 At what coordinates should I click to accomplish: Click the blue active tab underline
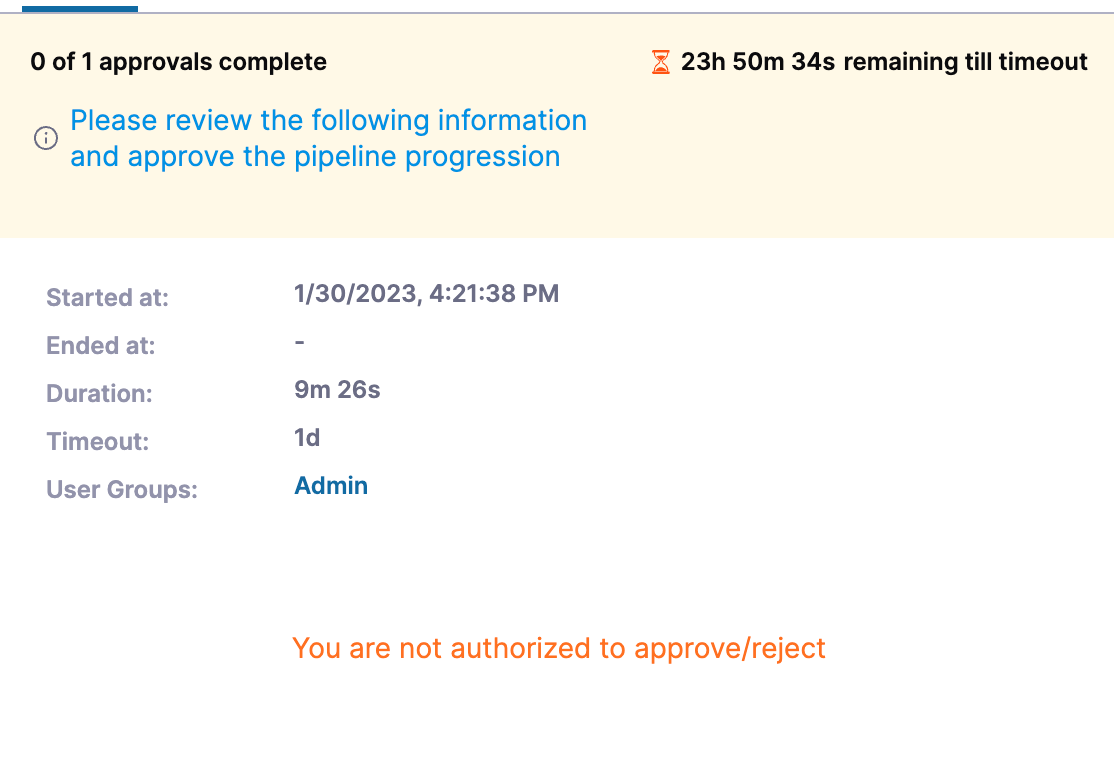point(80,8)
